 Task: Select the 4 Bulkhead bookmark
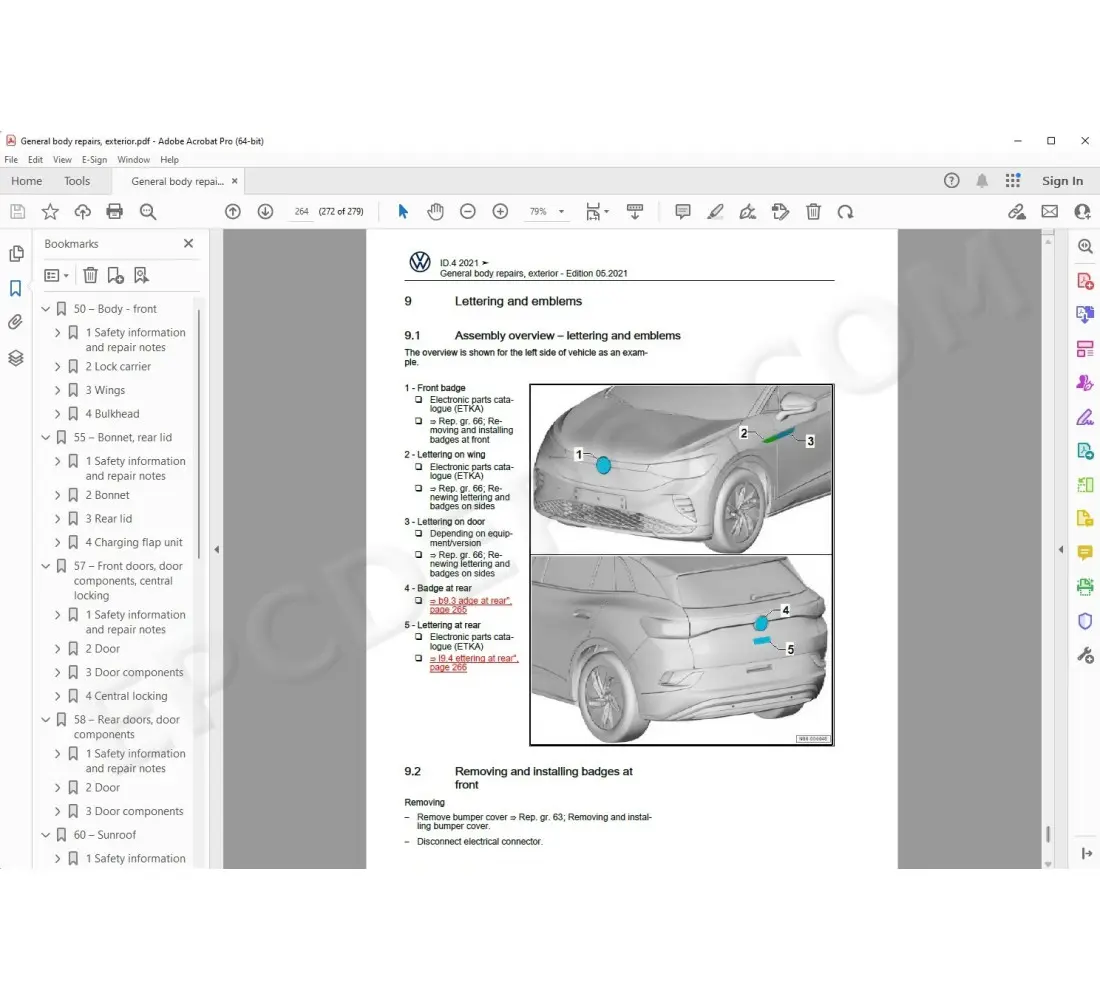point(112,414)
